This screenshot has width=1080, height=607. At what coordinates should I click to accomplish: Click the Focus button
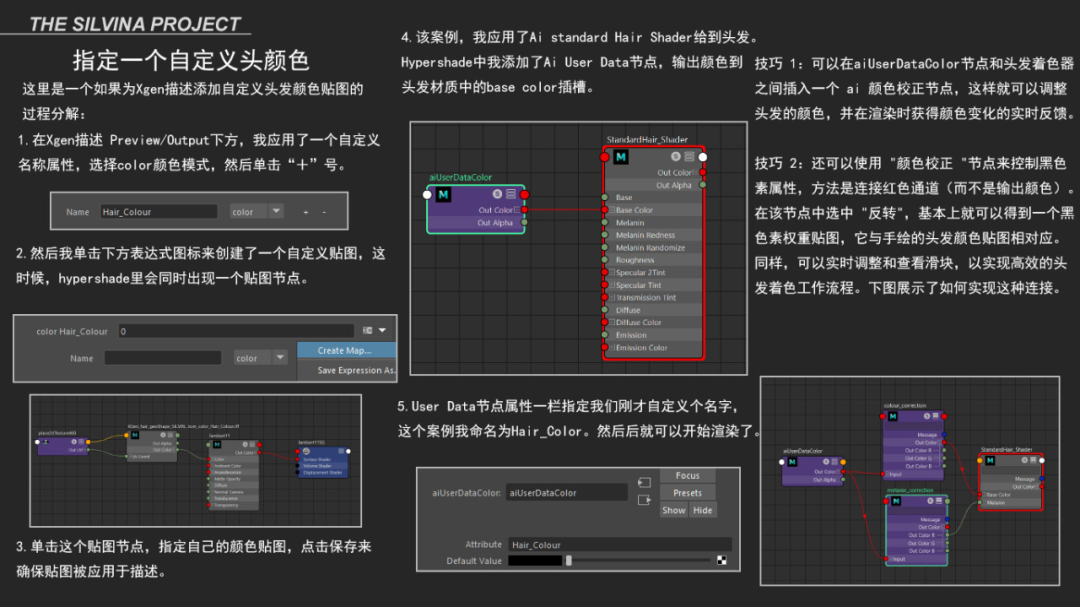(687, 475)
